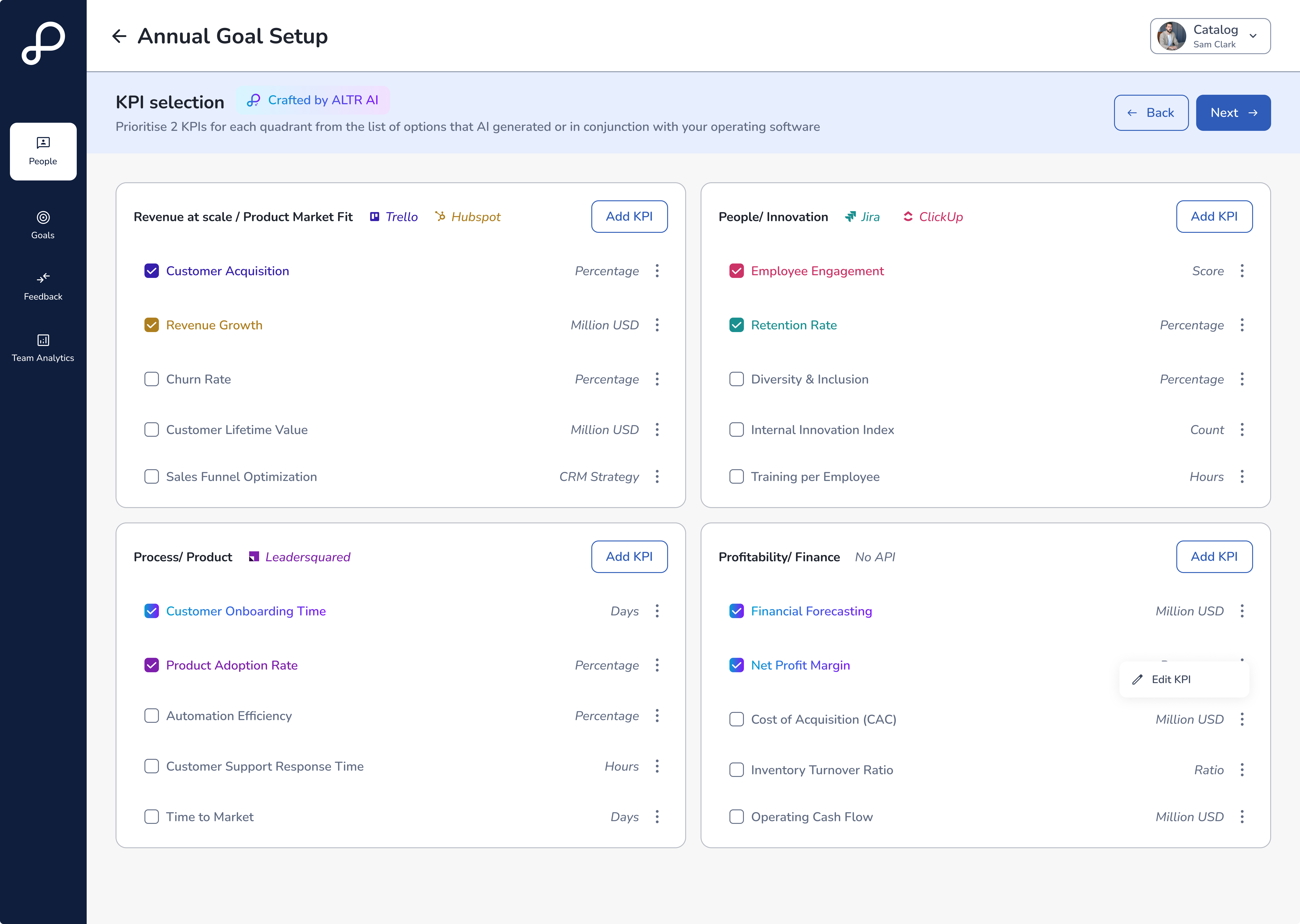Click the Trello integration icon
Screen dimensions: 1300x924
pyautogui.click(x=374, y=217)
